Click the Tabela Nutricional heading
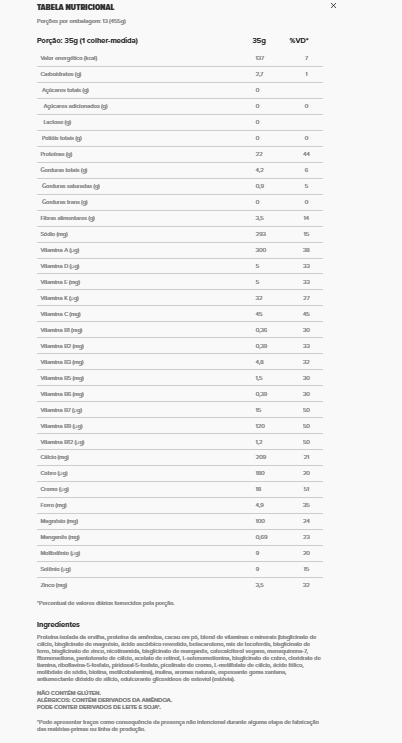Screen dimensions: 402x743 (75, 7)
